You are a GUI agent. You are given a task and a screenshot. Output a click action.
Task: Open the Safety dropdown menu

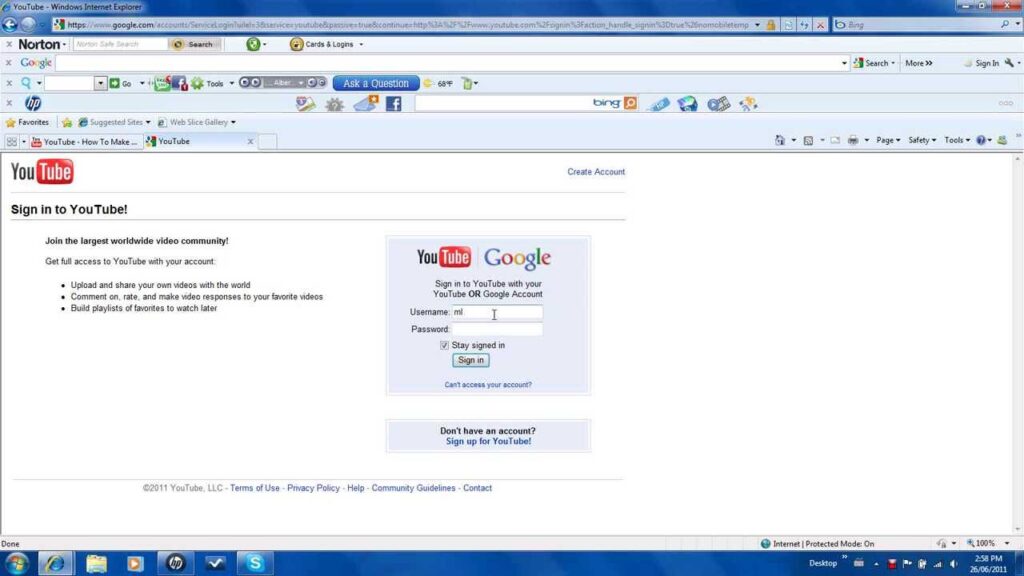pyautogui.click(x=922, y=141)
